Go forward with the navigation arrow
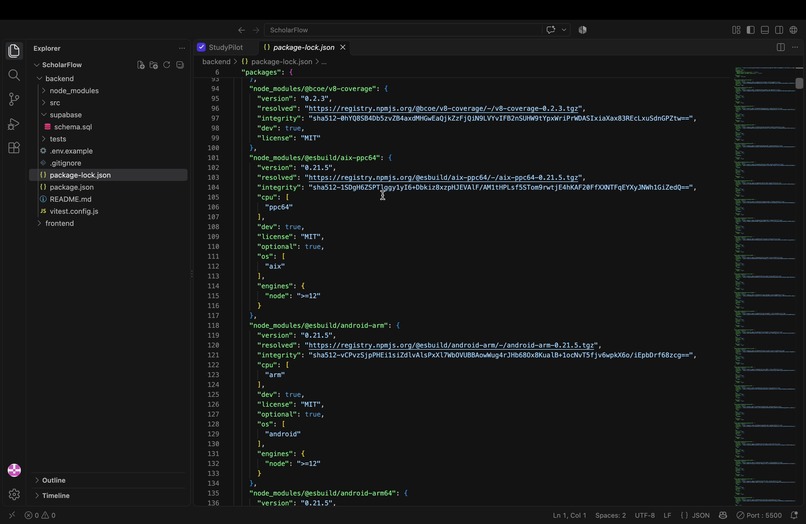Image resolution: width=806 pixels, height=524 pixels. coord(255,30)
